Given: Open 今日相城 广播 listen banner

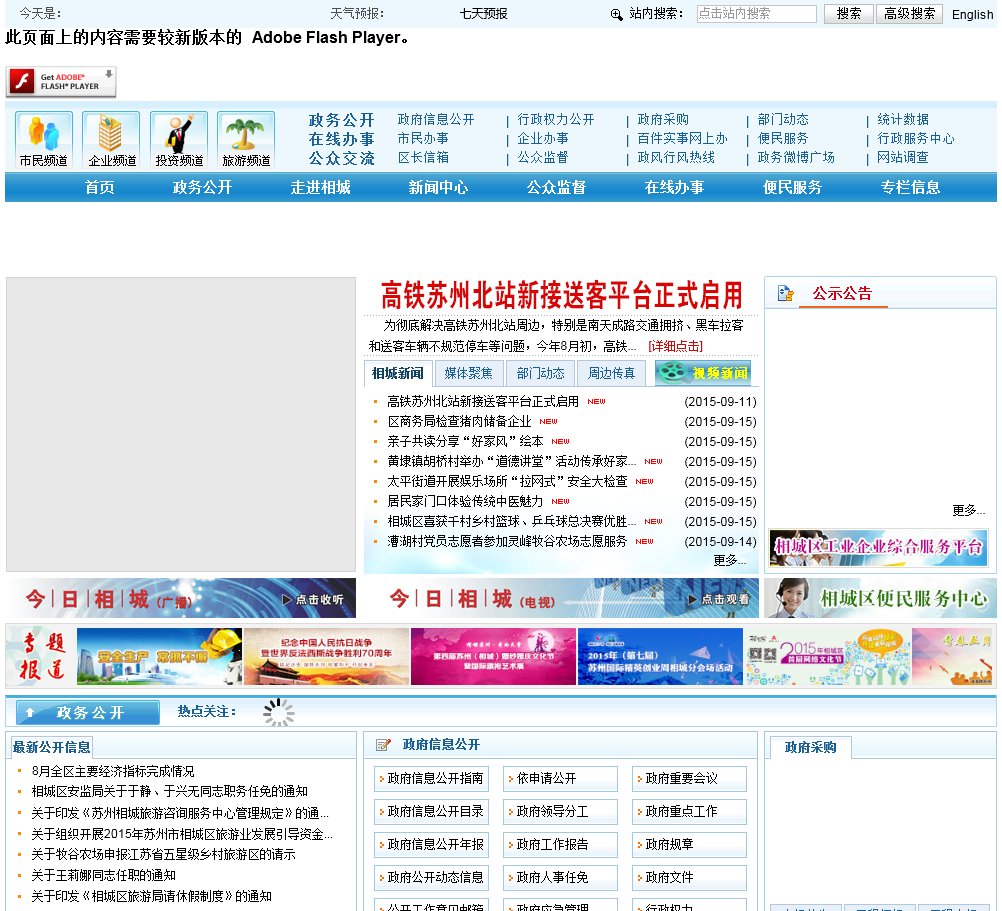Looking at the screenshot, I should 180,598.
